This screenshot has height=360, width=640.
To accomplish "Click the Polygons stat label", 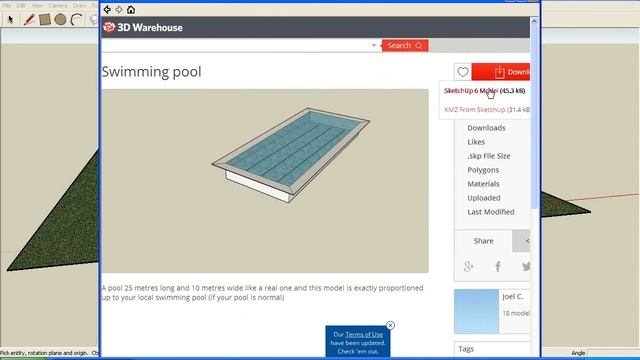I will point(483,170).
